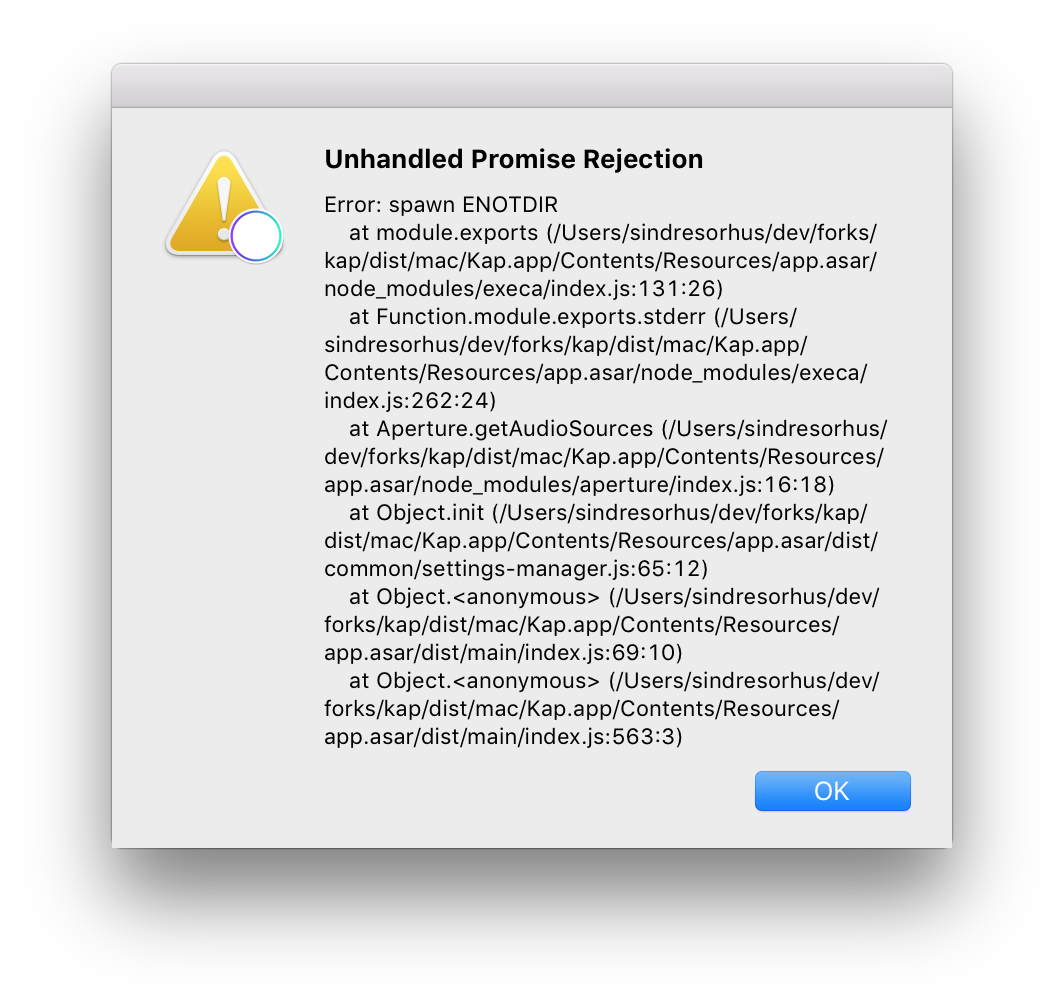The height and width of the screenshot is (1008, 1064).
Task: Click the line reading Error: spawn ENOTDIR
Action: tap(441, 204)
